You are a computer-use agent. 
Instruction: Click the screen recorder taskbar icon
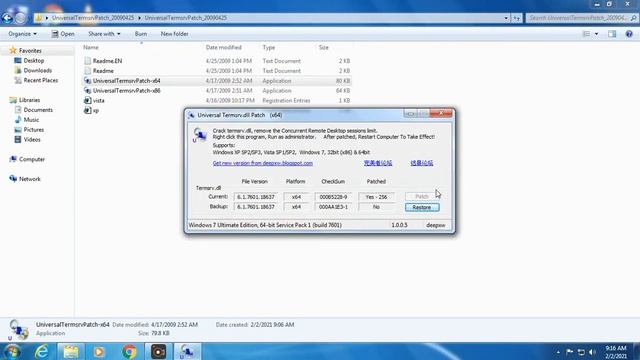pyautogui.click(x=158, y=351)
